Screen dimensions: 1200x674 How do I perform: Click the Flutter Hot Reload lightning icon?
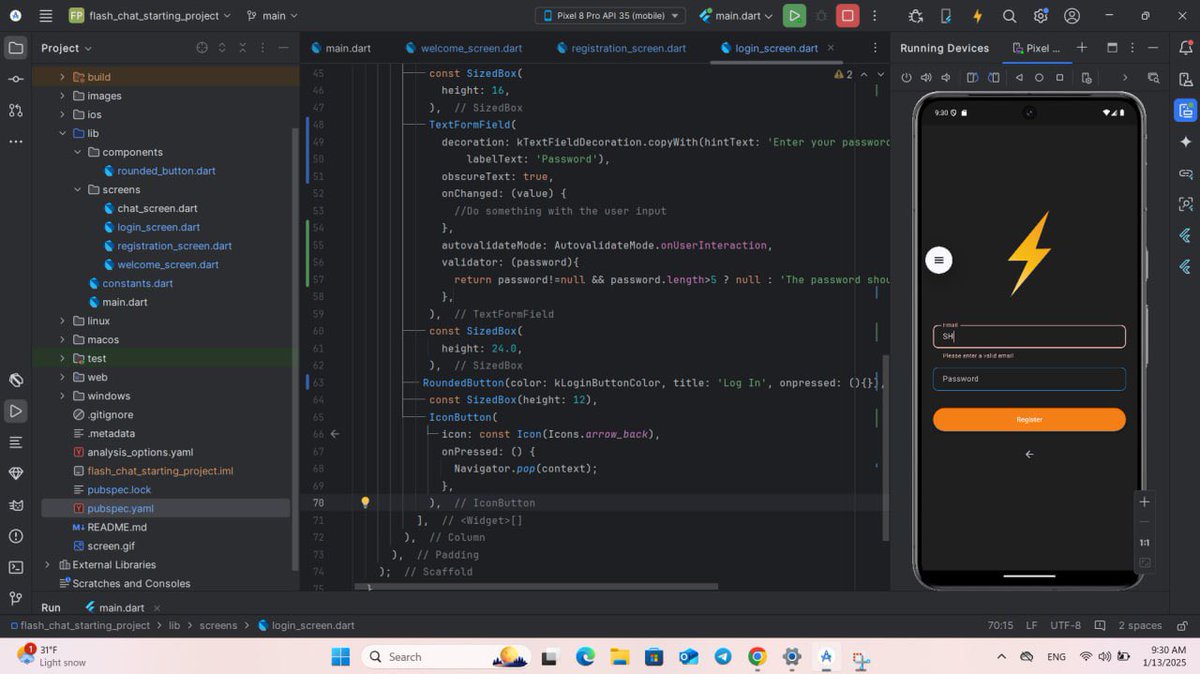(x=977, y=16)
